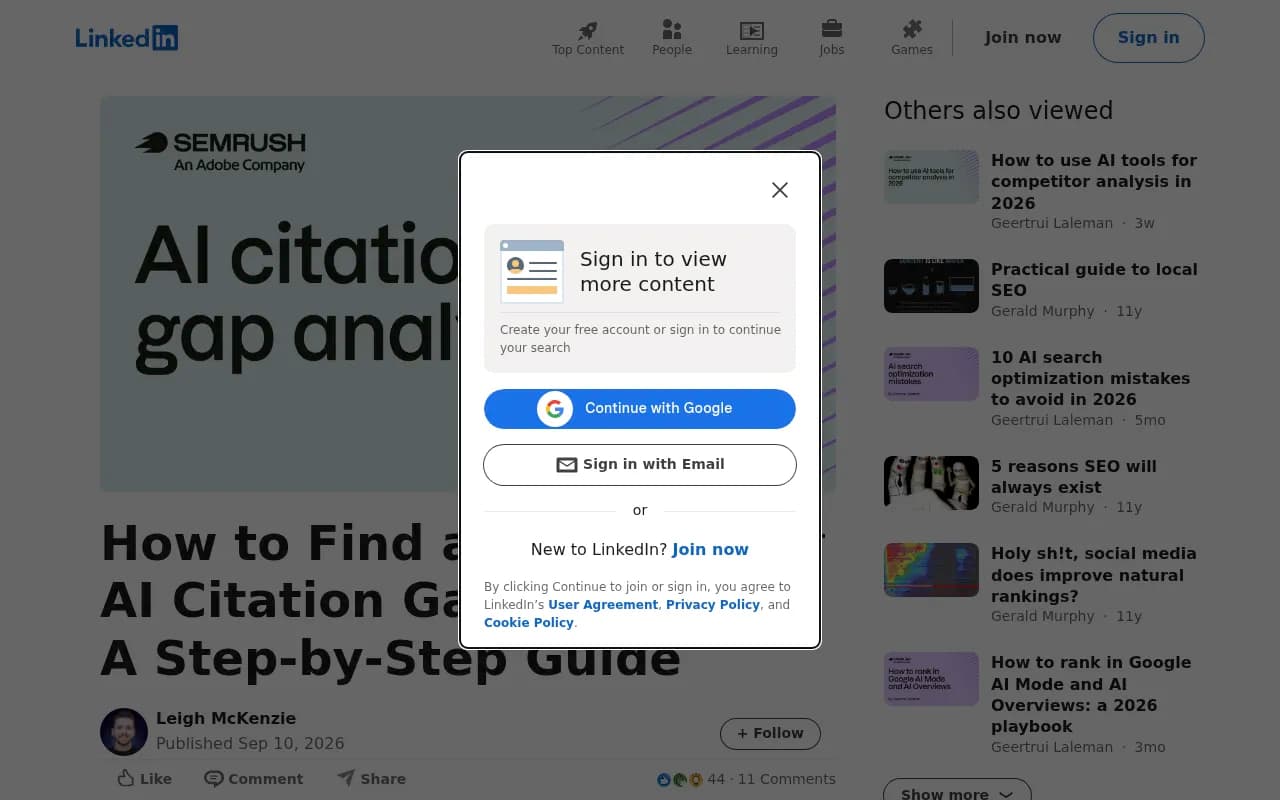Click Join now link inside dialog
1280x800 pixels.
pyautogui.click(x=710, y=549)
